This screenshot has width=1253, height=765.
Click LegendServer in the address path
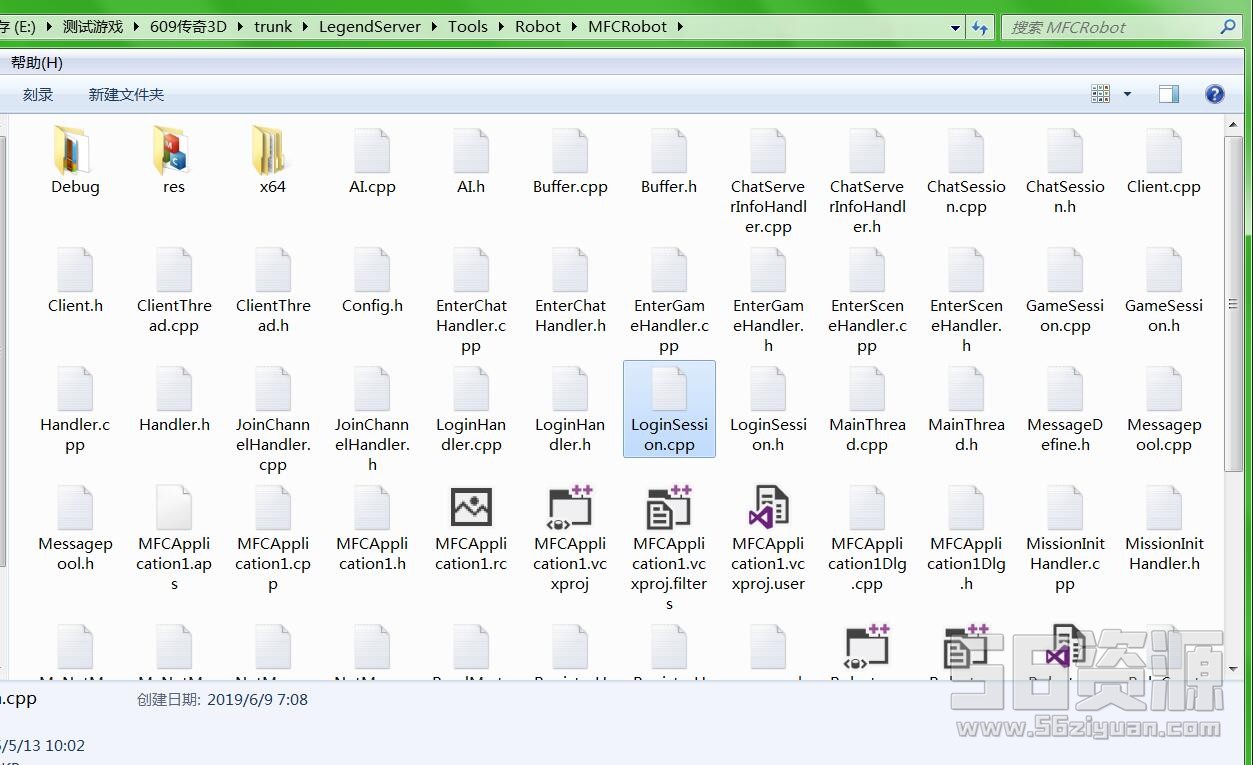coord(369,27)
